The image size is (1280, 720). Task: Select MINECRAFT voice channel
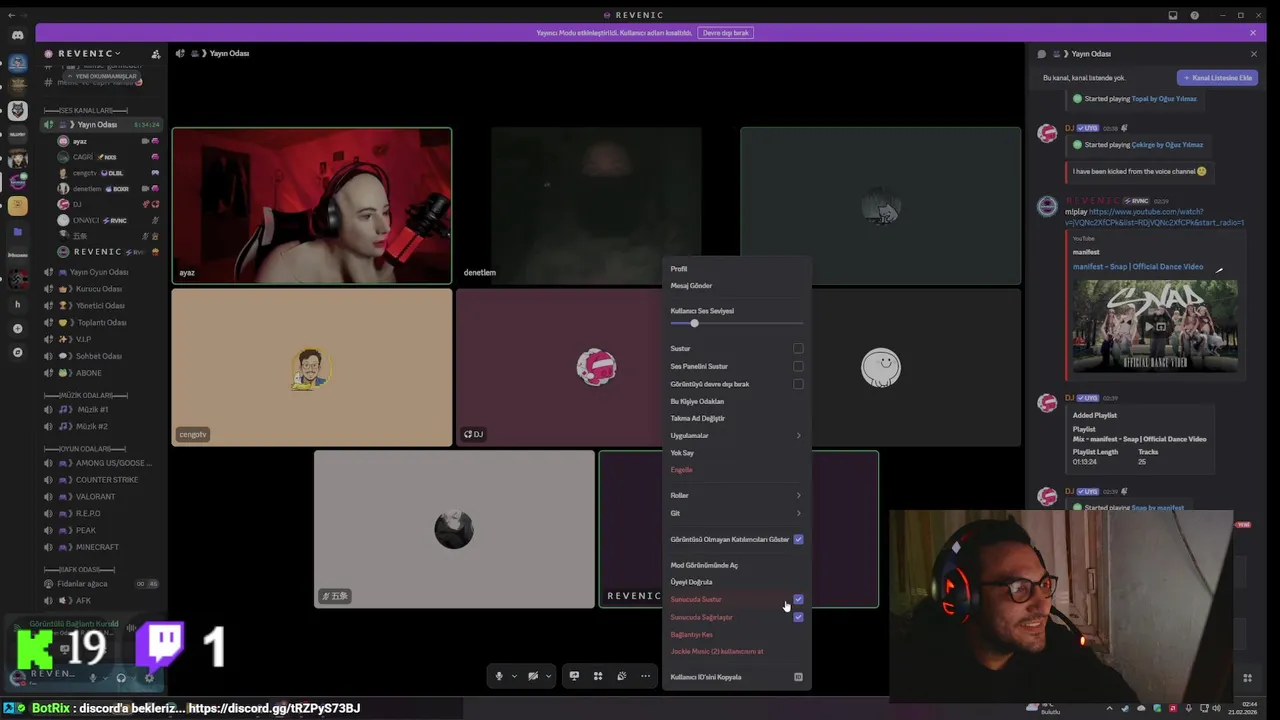pos(98,547)
